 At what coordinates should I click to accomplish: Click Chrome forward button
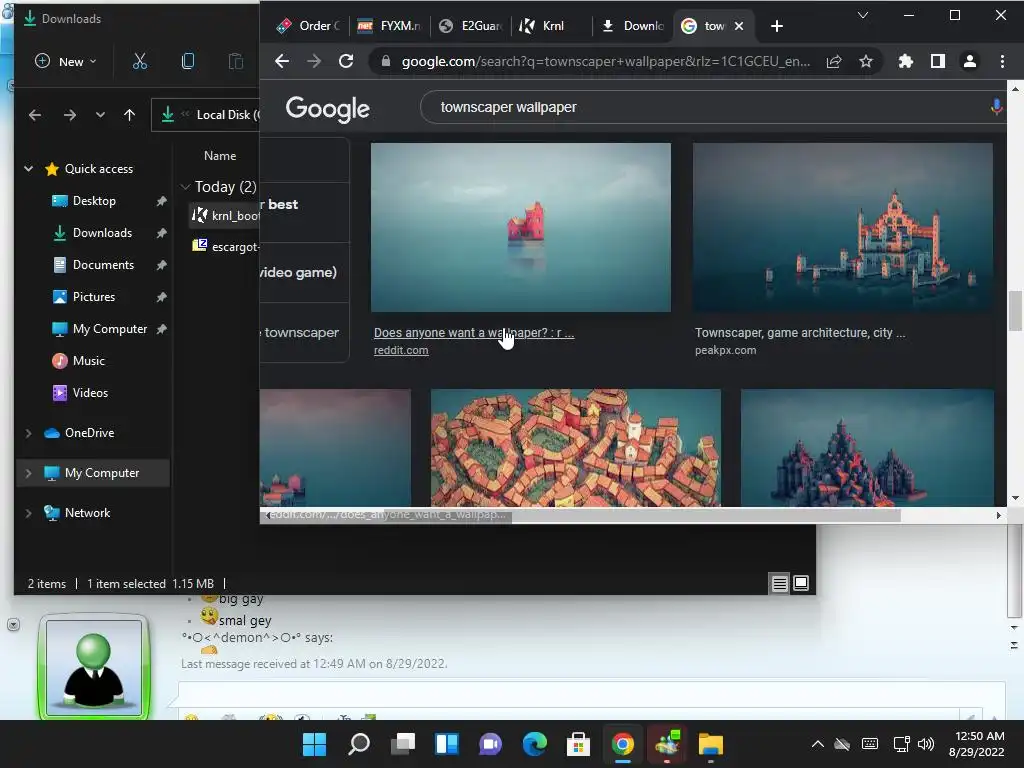pyautogui.click(x=314, y=61)
